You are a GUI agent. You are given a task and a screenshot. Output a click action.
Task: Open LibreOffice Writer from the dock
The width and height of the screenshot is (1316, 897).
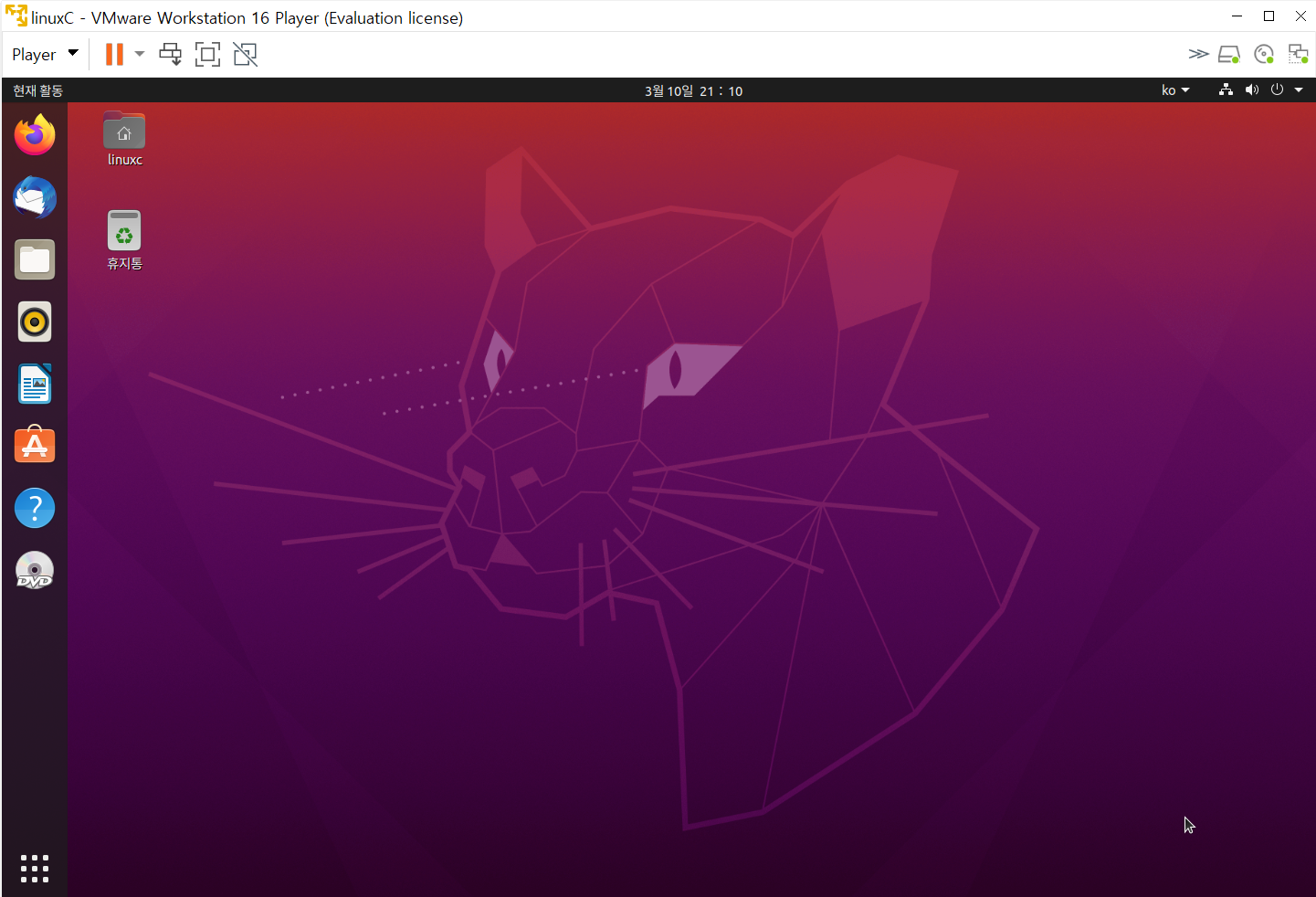tap(35, 384)
